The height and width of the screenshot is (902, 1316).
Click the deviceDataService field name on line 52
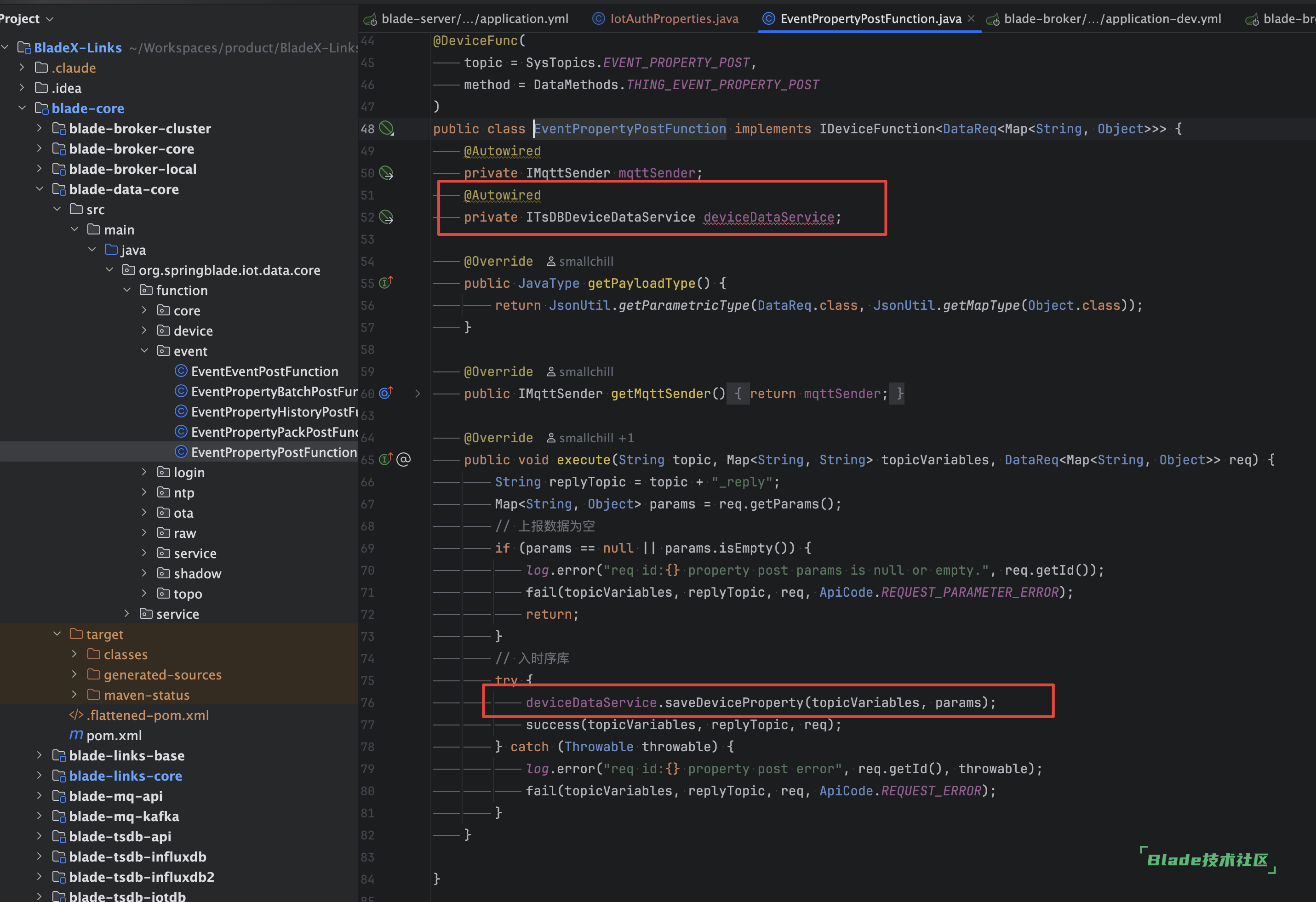[x=768, y=217]
